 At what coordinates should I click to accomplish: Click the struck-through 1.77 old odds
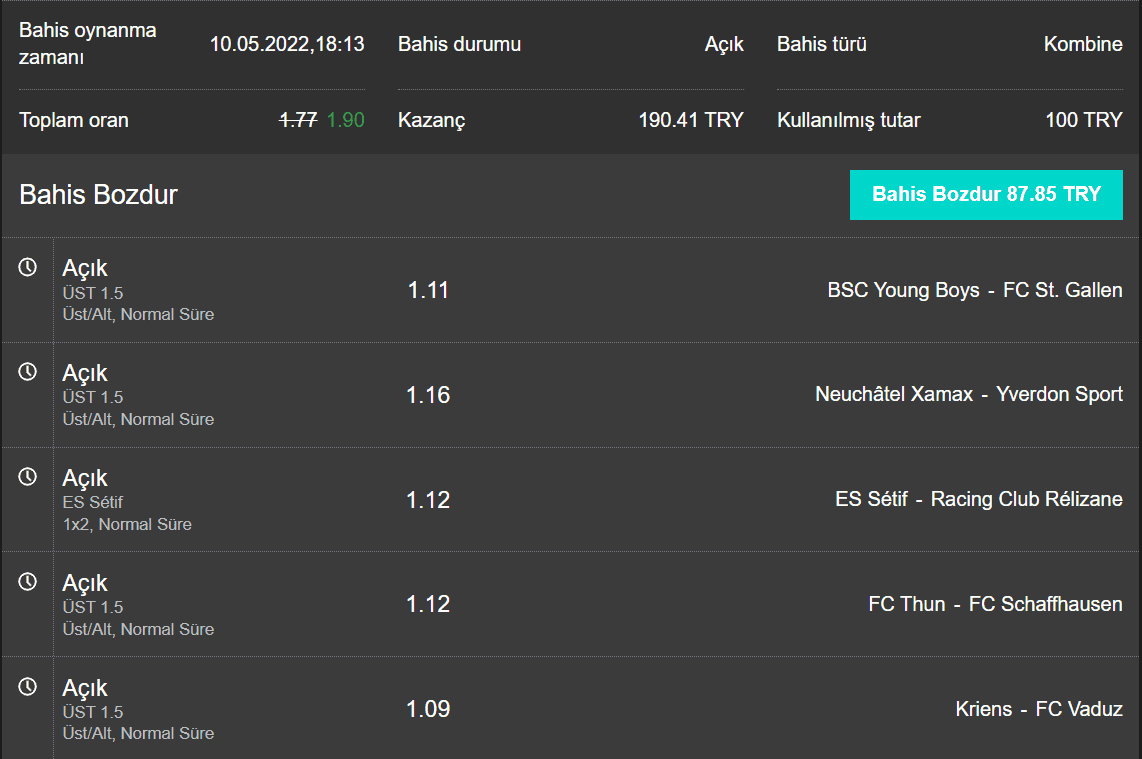pos(299,119)
